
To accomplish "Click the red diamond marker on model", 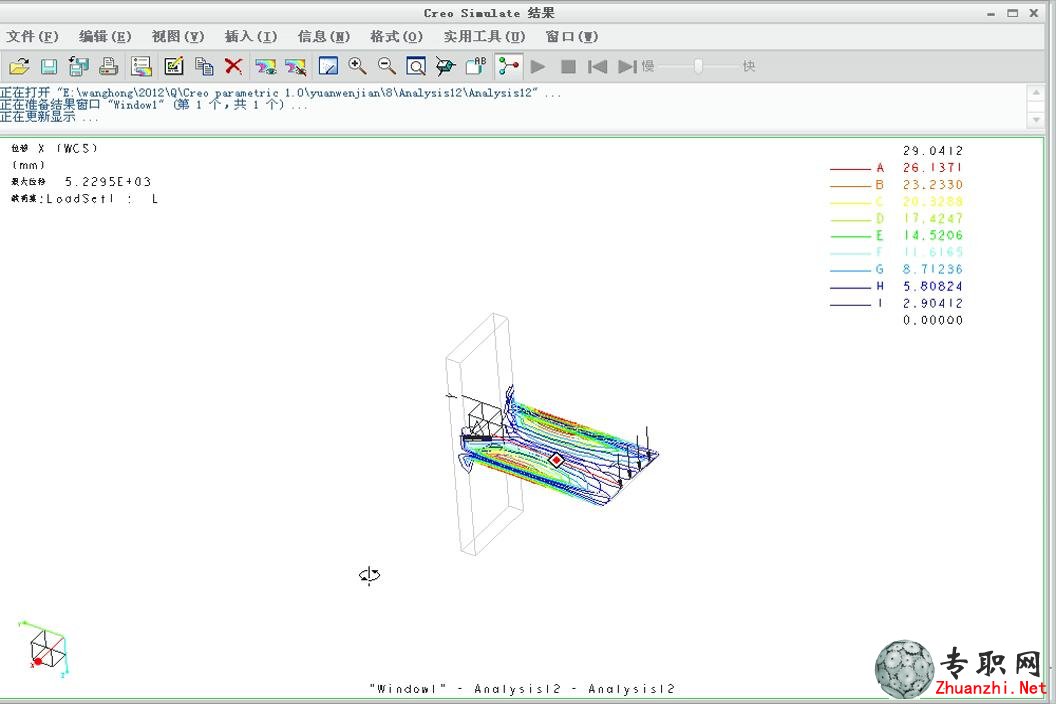I will (x=556, y=460).
